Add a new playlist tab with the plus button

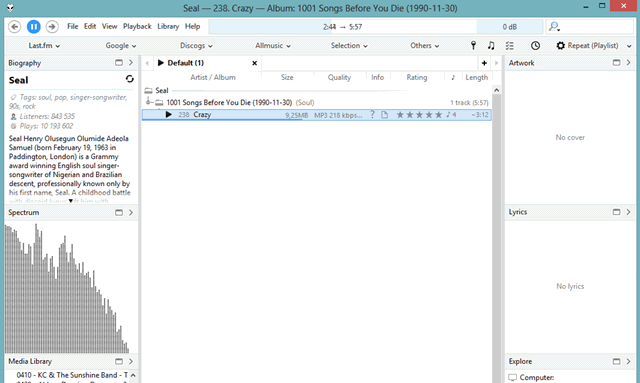point(484,63)
